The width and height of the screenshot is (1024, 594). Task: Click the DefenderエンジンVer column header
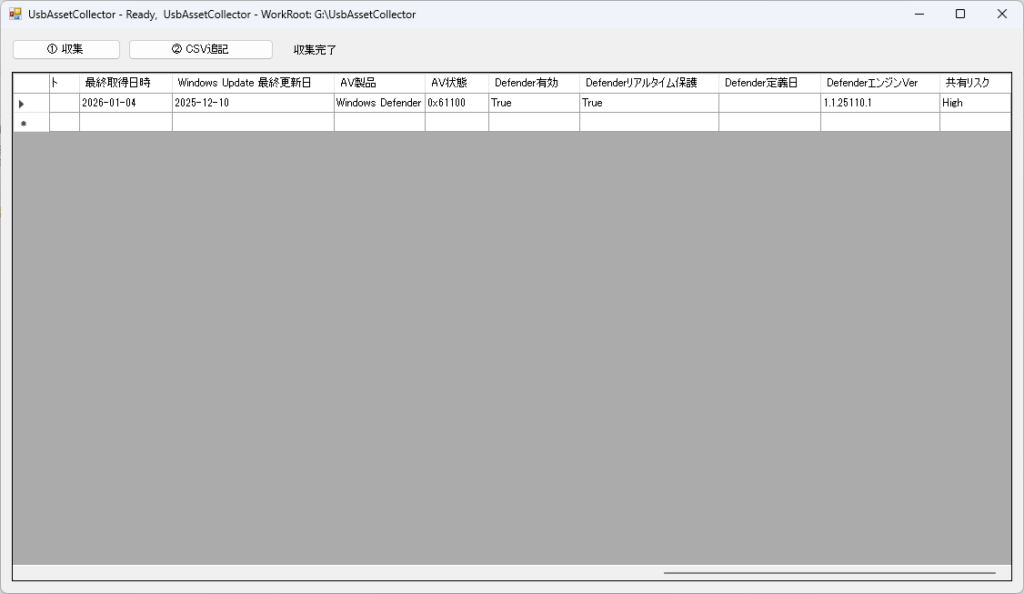click(x=879, y=83)
